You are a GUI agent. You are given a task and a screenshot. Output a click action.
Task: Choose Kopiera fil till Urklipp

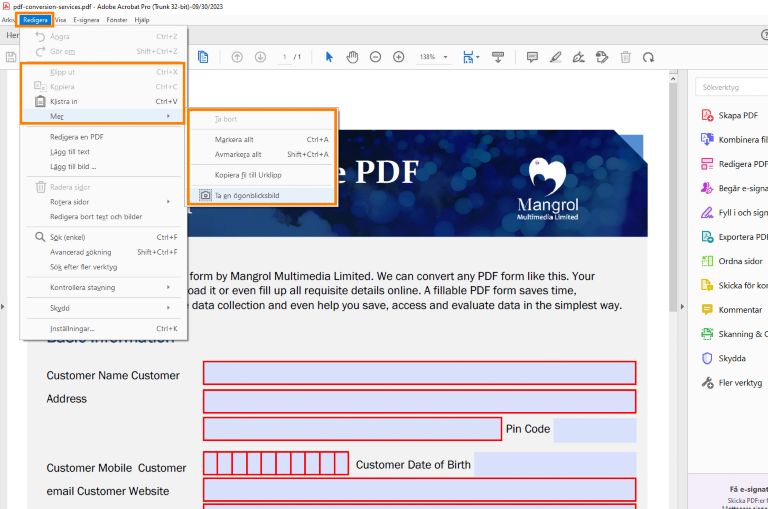[x=263, y=175]
